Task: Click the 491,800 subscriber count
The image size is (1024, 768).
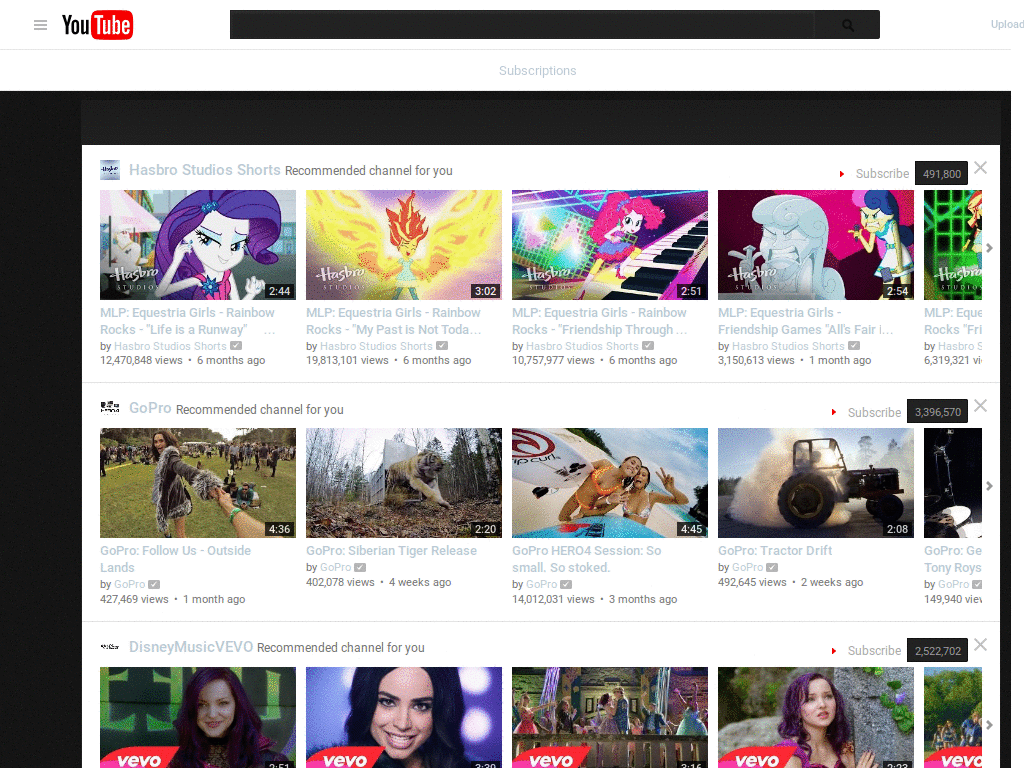Action: [x=941, y=174]
